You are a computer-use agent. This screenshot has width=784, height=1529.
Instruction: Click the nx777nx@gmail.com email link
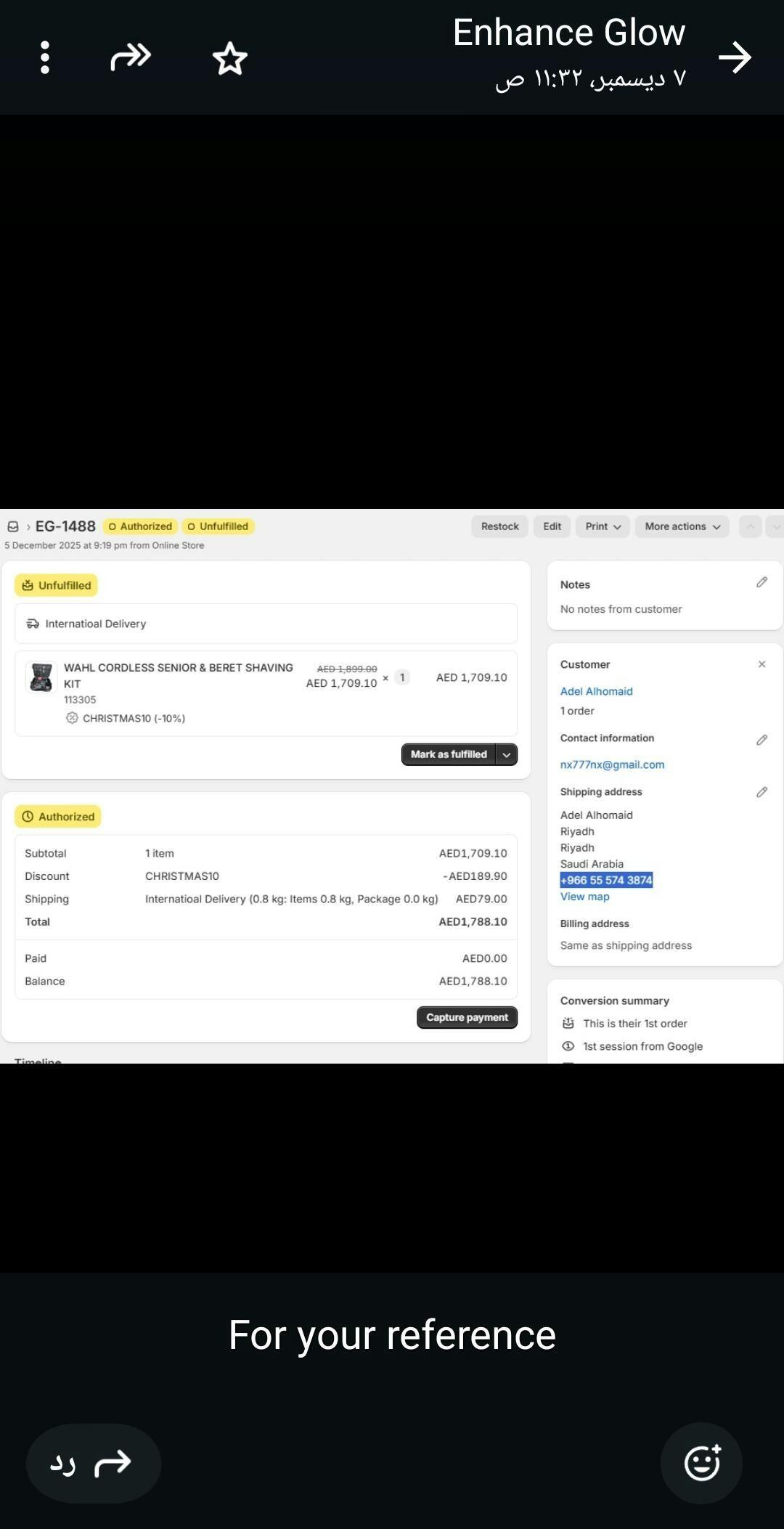(x=612, y=764)
